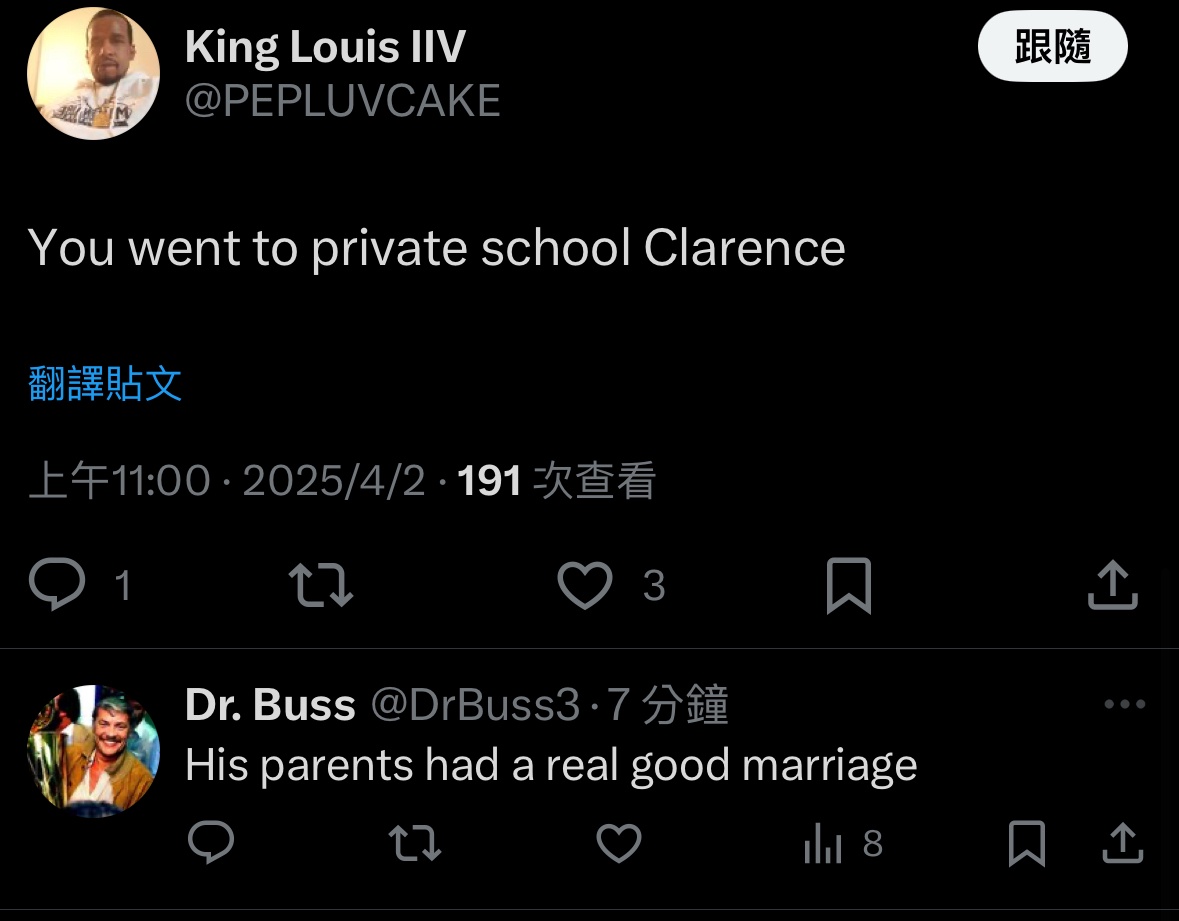This screenshot has height=921, width=1179.
Task: Open Dr. Buss's profile avatar
Action: (x=93, y=750)
